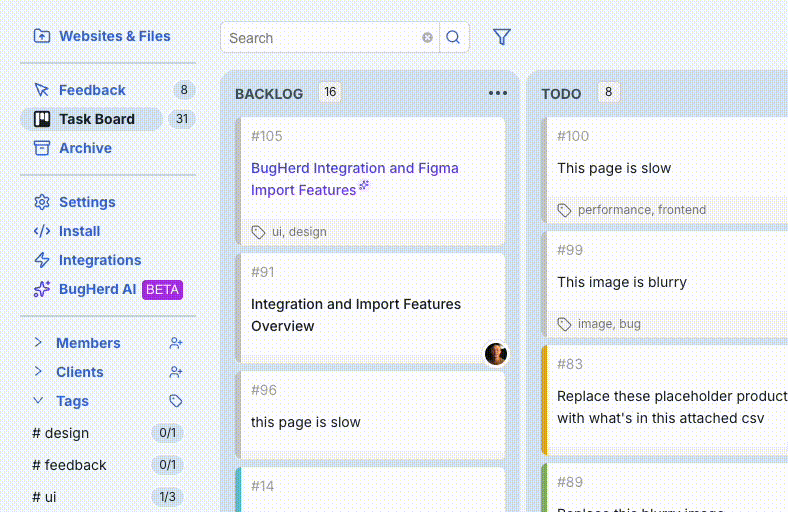
Task: Click the #89 task number
Action: pyautogui.click(x=570, y=482)
